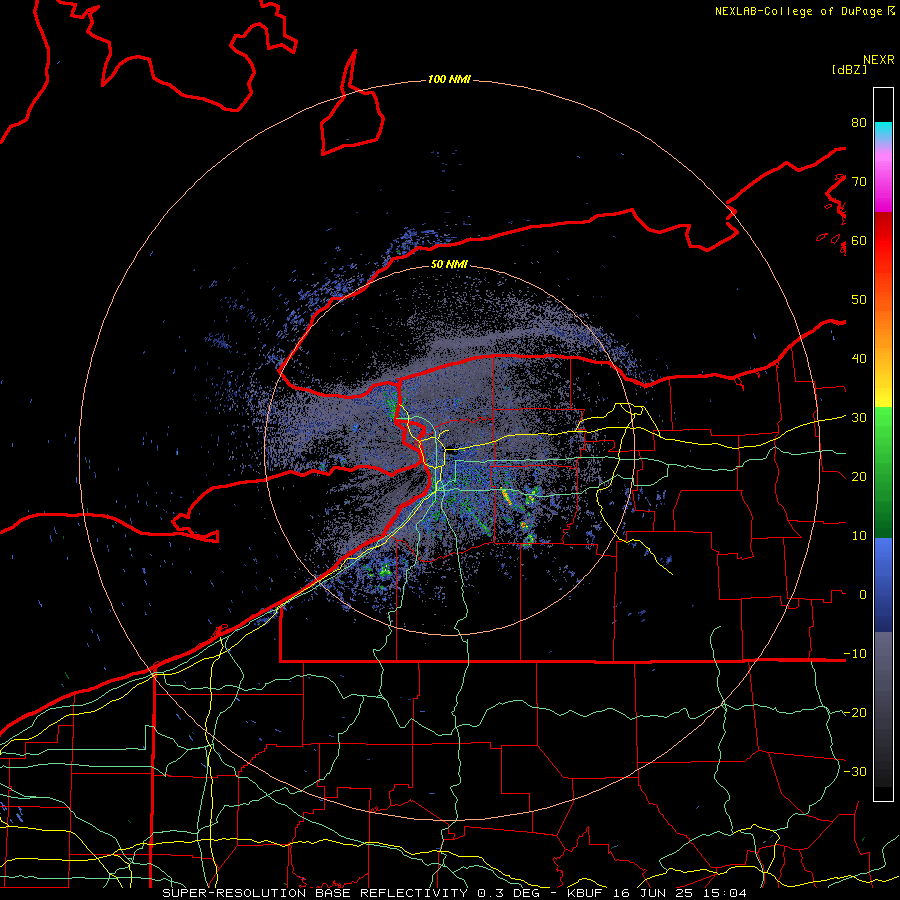Click the 40 value on the dBZ scale
Screen dimensions: 900x900
[x=859, y=359]
